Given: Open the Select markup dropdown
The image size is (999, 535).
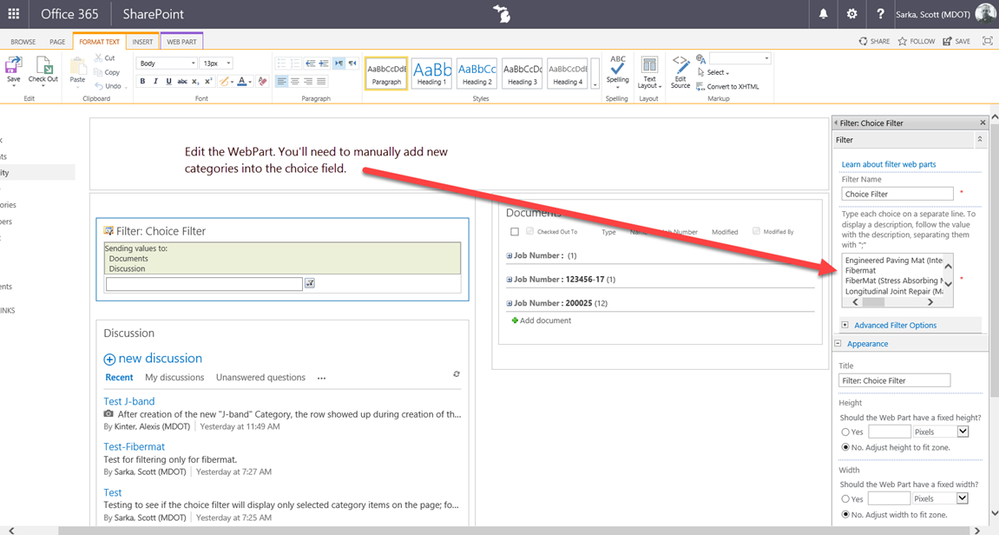Looking at the screenshot, I should point(714,73).
